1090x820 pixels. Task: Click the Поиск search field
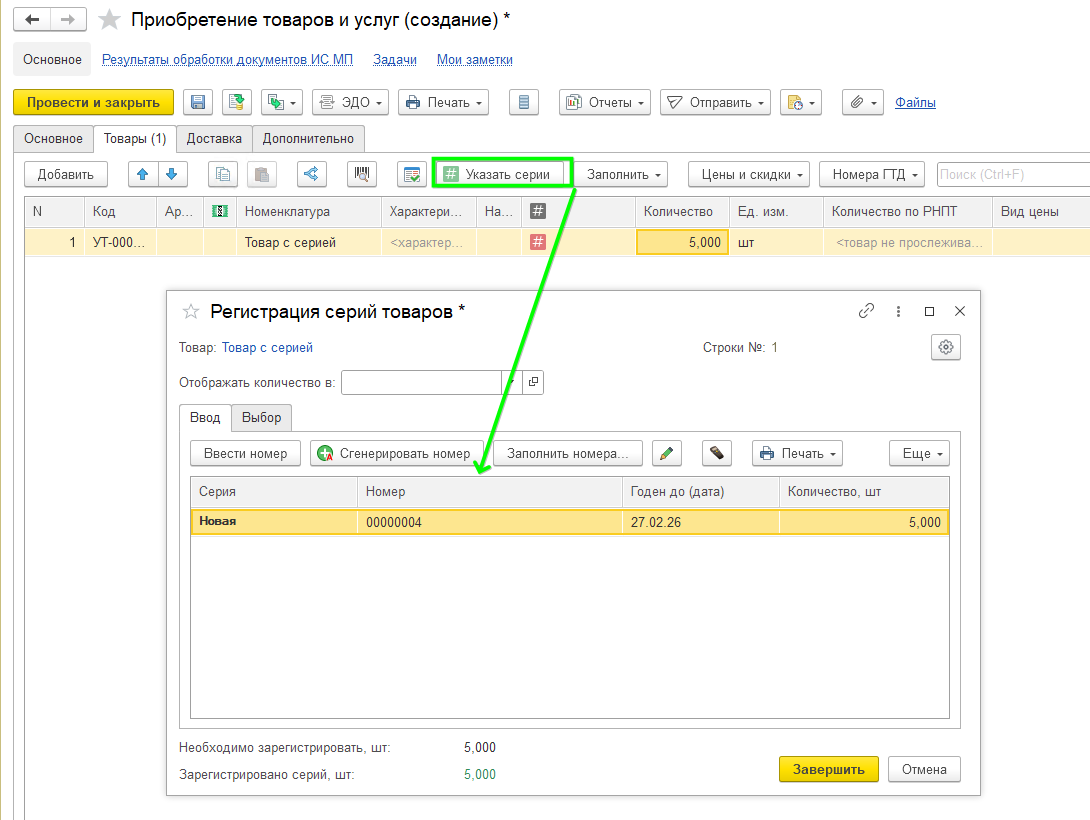click(x=1012, y=174)
